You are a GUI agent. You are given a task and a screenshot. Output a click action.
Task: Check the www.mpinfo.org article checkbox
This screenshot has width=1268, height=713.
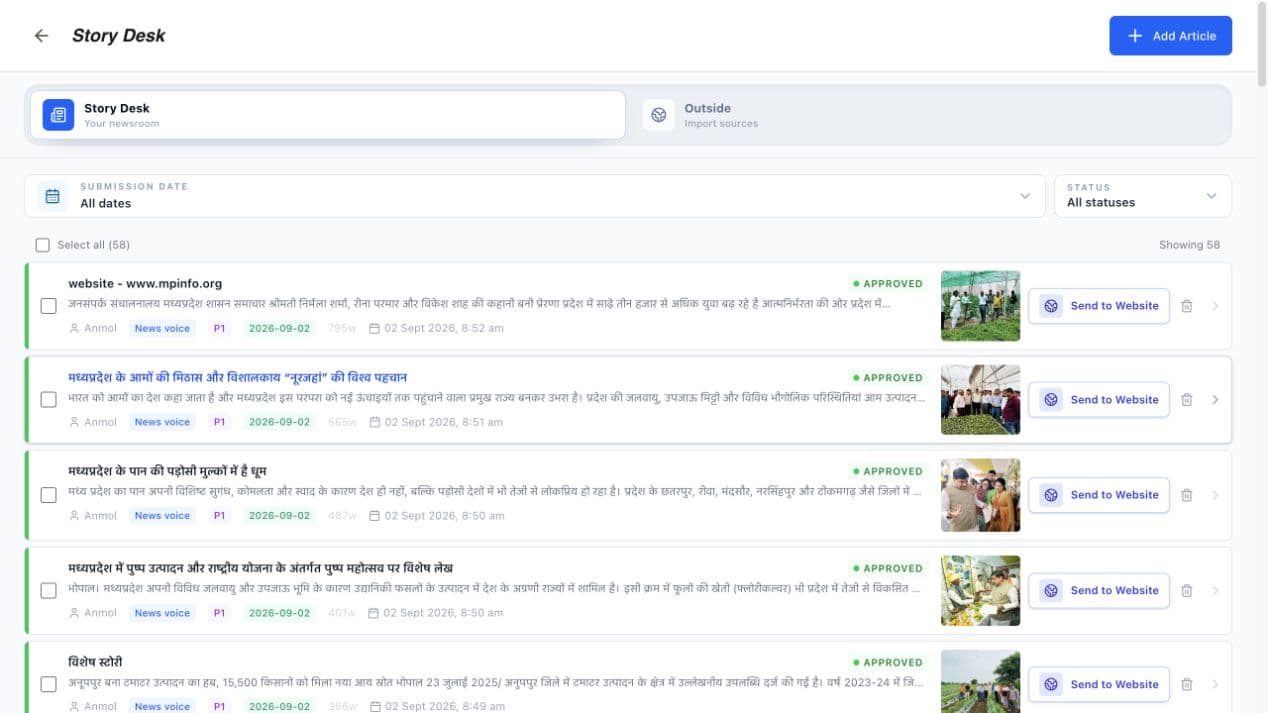pos(48,306)
